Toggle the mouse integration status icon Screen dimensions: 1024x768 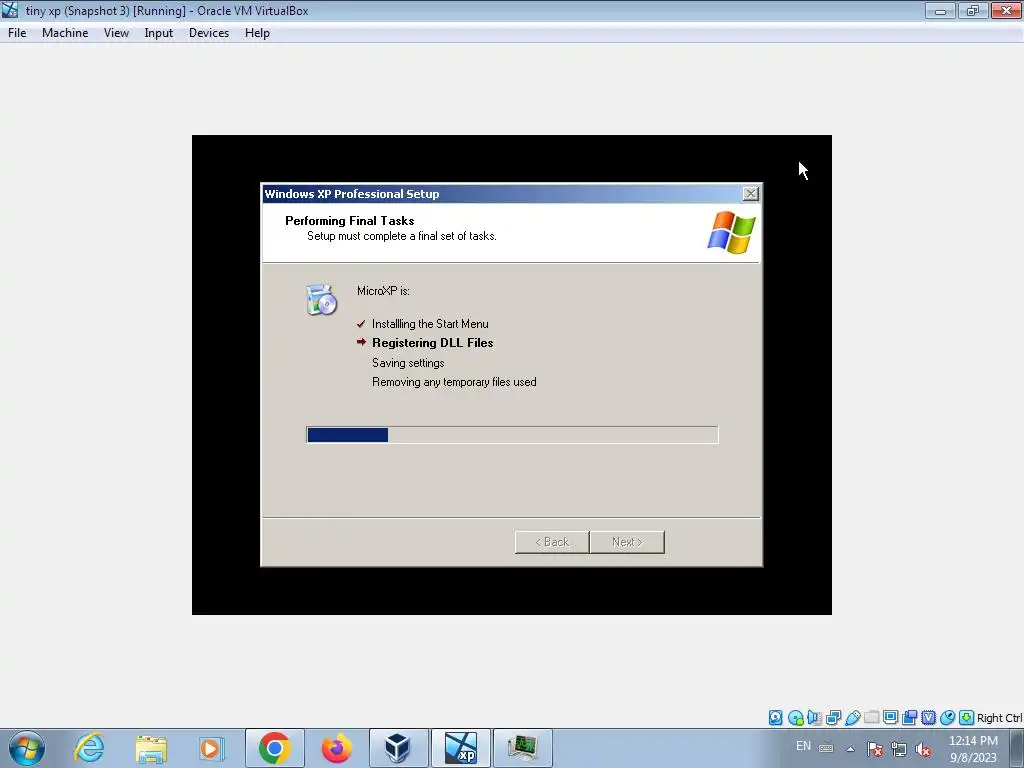[947, 718]
